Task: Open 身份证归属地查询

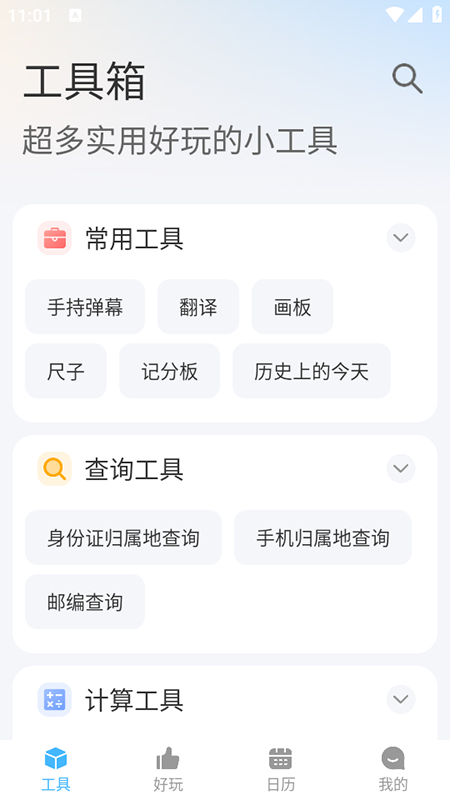Action: (x=123, y=537)
